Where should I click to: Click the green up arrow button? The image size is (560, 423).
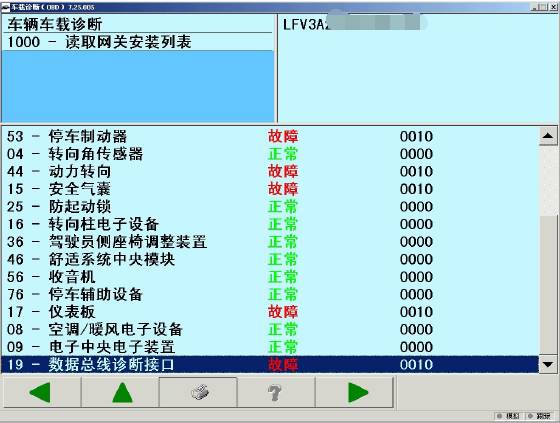[x=121, y=392]
